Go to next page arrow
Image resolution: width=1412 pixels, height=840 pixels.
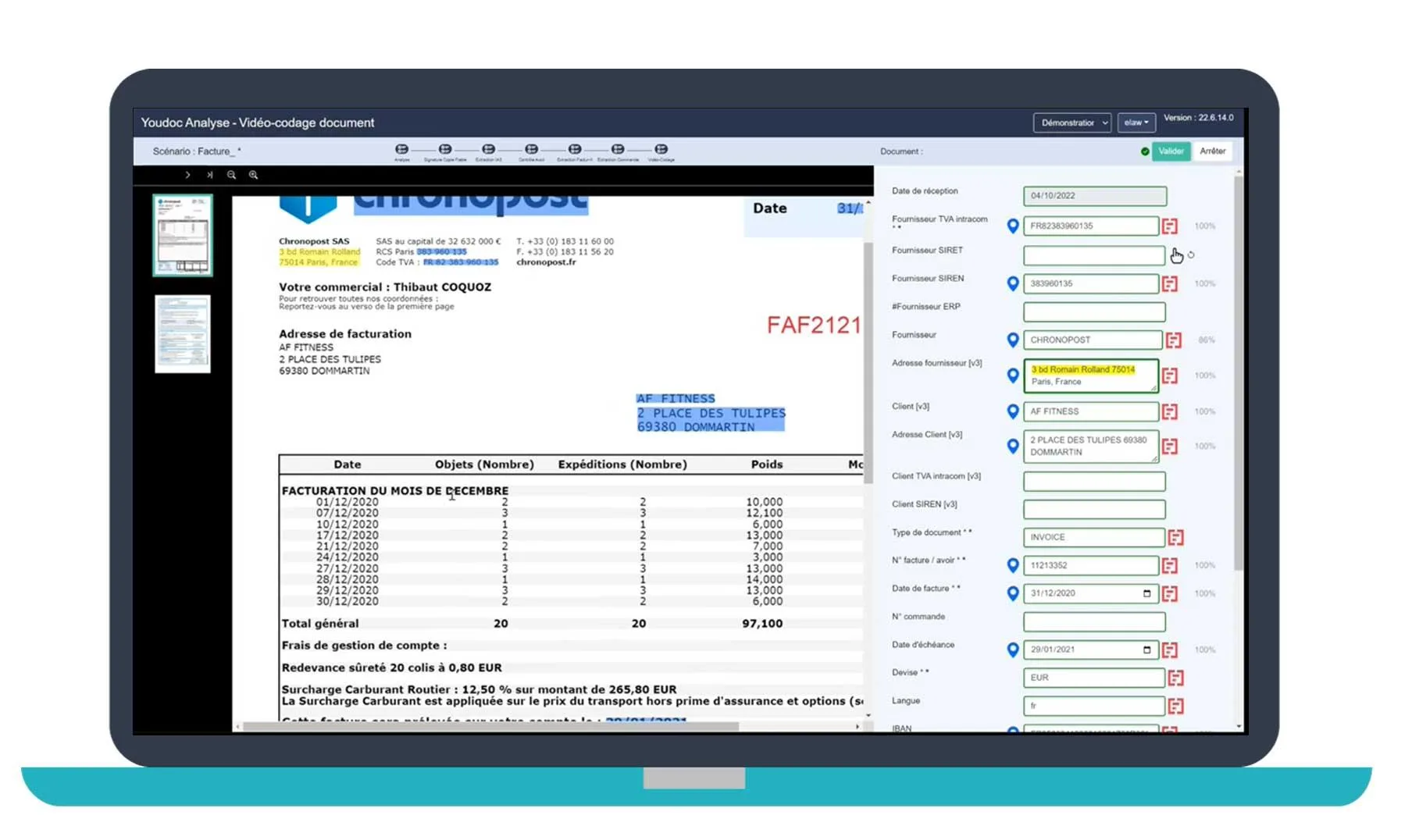187,175
